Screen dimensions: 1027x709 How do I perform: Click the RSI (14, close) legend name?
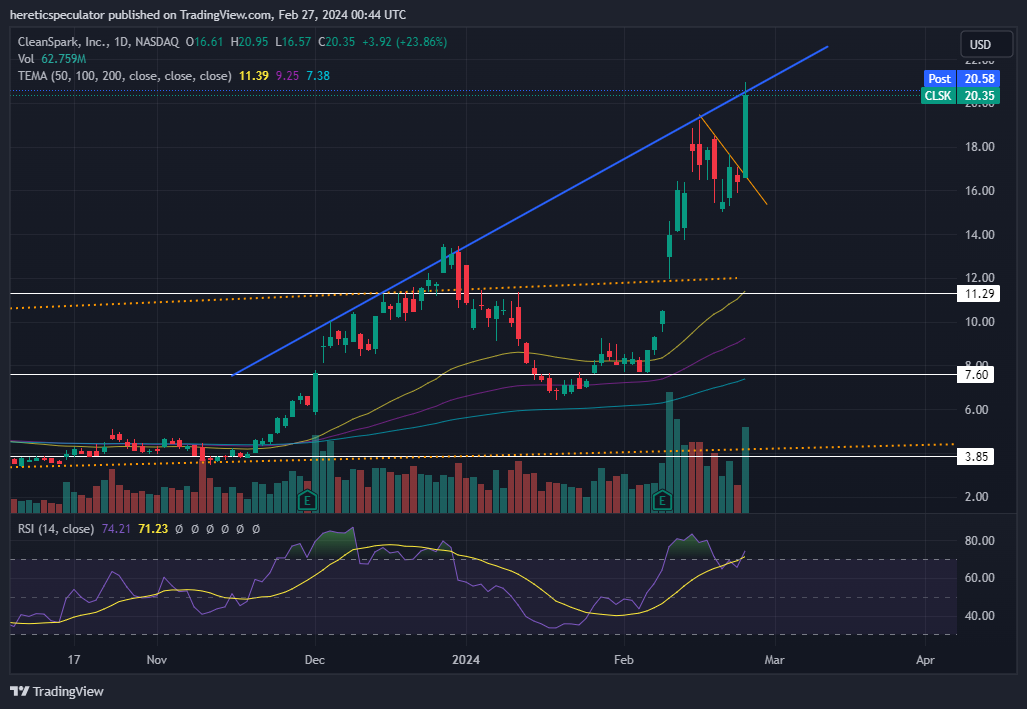pyautogui.click(x=56, y=529)
